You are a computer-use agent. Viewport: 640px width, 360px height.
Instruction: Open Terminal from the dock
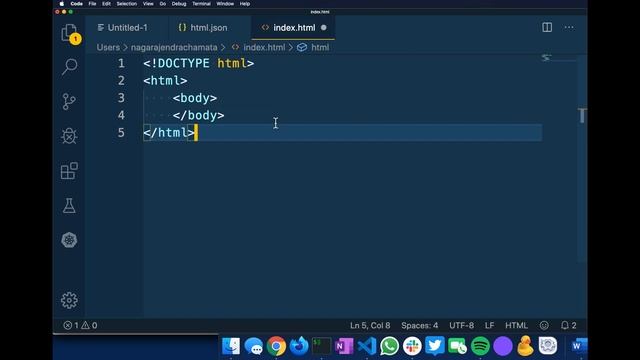322,346
